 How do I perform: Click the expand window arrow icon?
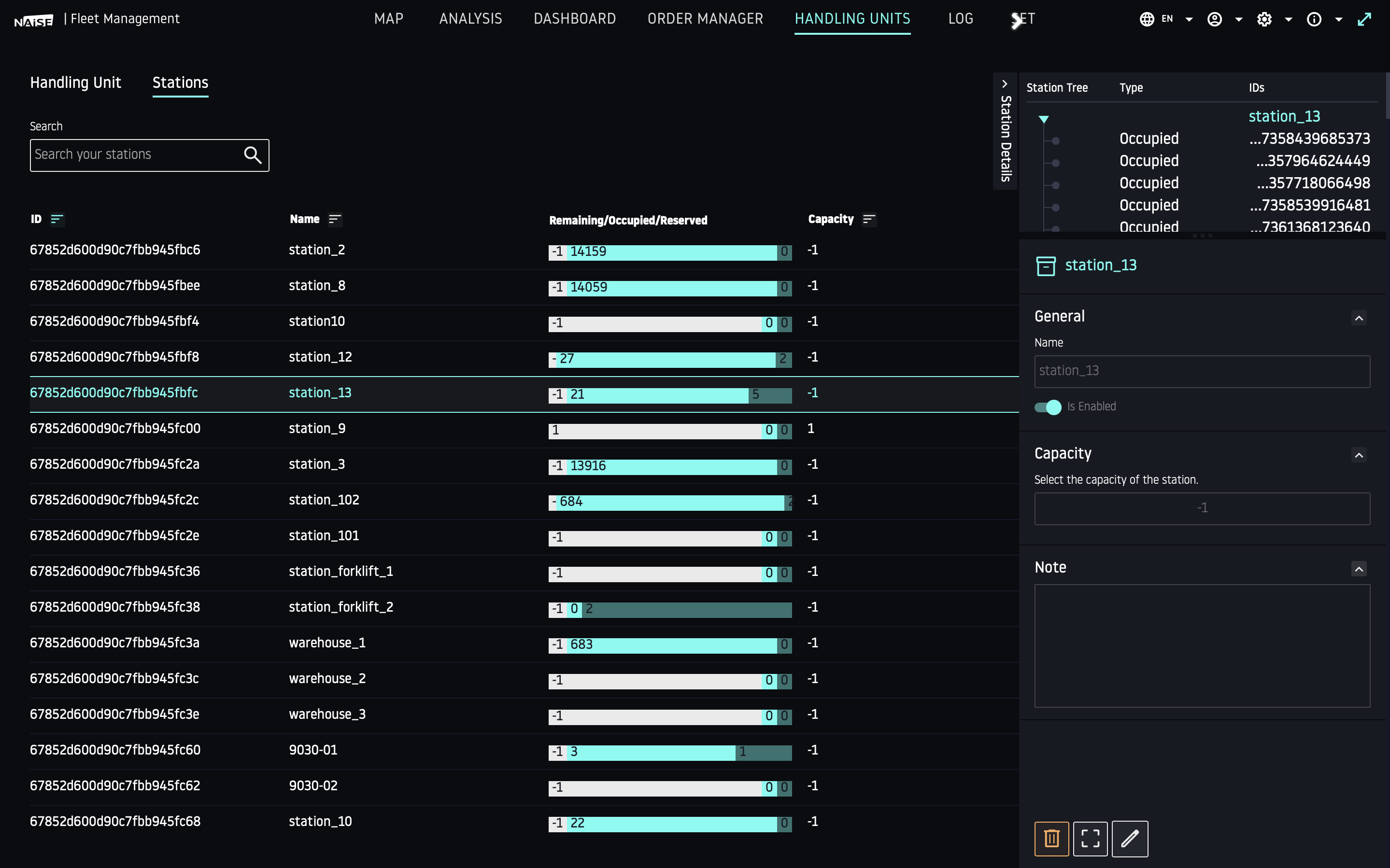[1364, 19]
